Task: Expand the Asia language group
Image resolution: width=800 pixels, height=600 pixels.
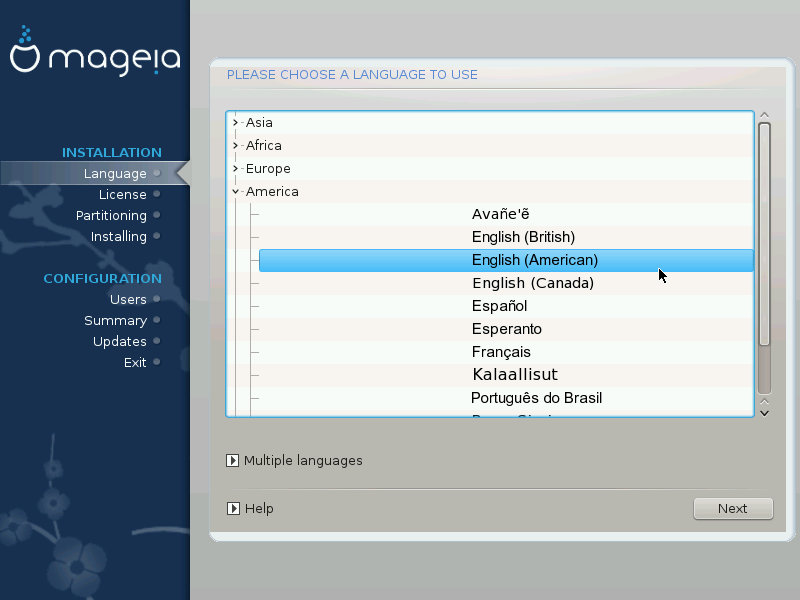Action: point(235,122)
